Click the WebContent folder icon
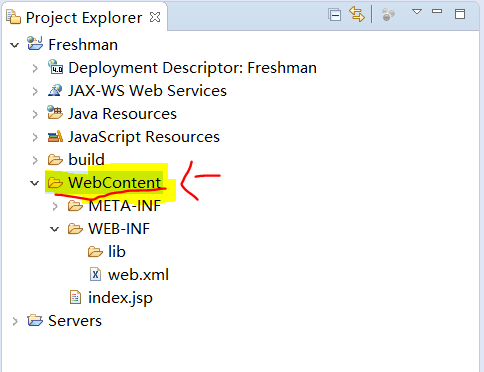 point(55,183)
